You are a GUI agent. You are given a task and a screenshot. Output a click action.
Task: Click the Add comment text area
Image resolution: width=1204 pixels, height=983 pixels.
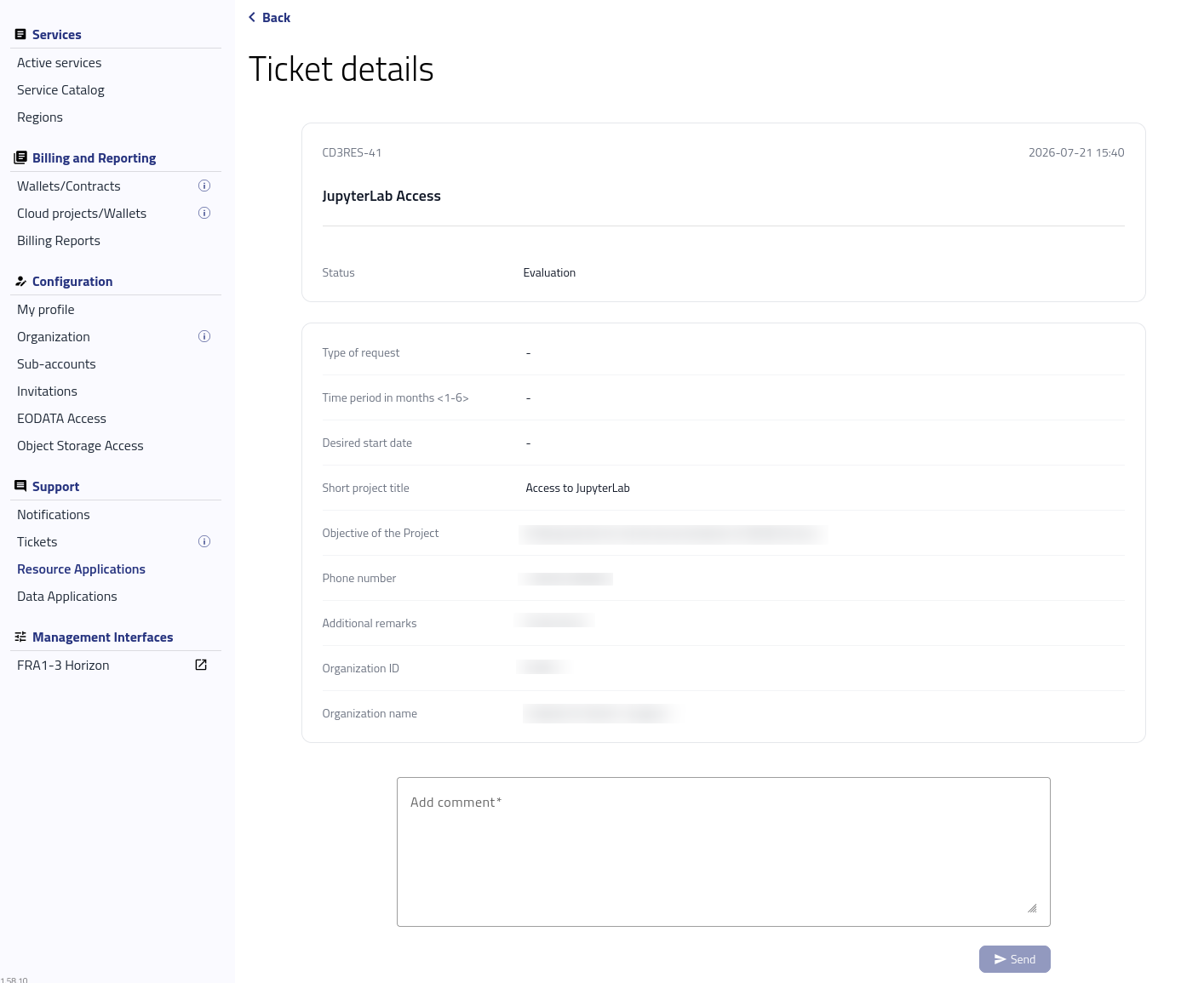point(724,852)
